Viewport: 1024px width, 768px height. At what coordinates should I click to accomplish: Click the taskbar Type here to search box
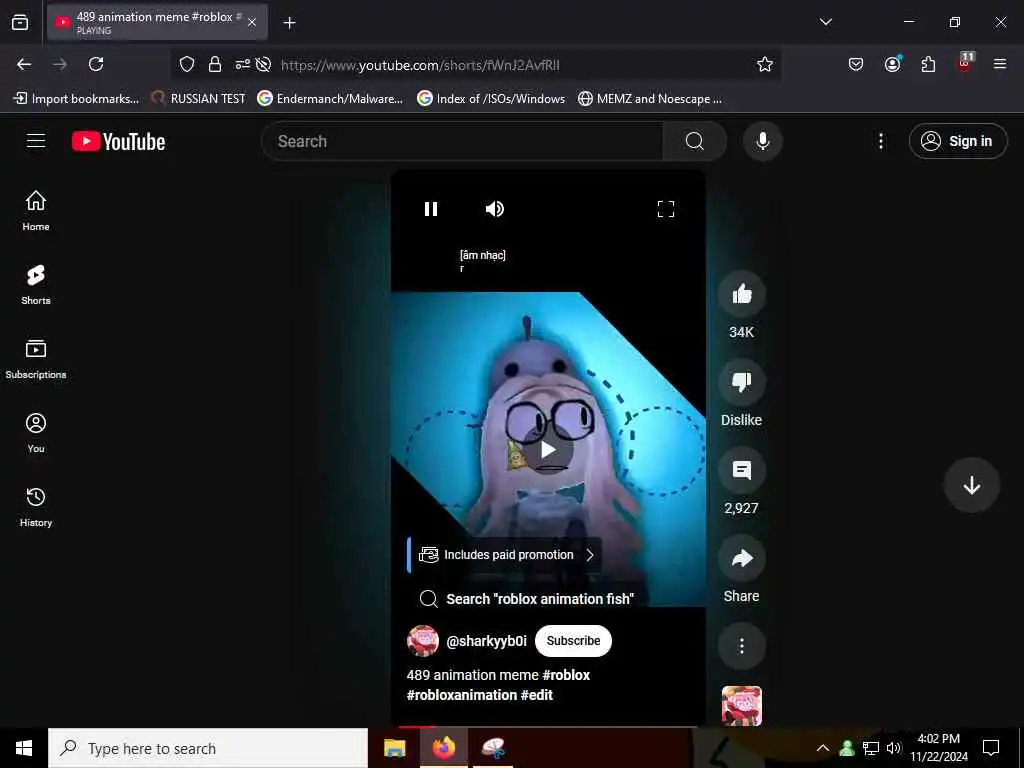pos(208,748)
